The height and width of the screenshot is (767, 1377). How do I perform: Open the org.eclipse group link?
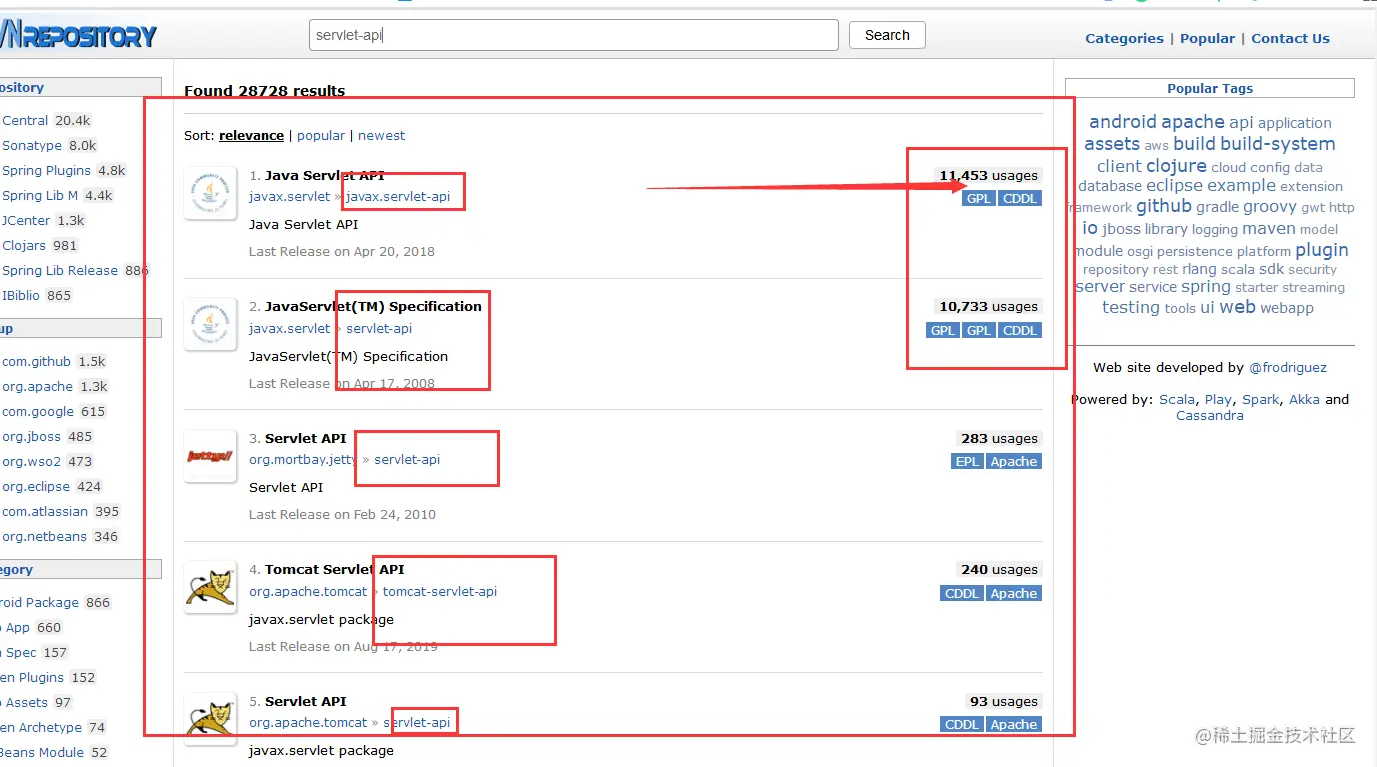click(36, 486)
